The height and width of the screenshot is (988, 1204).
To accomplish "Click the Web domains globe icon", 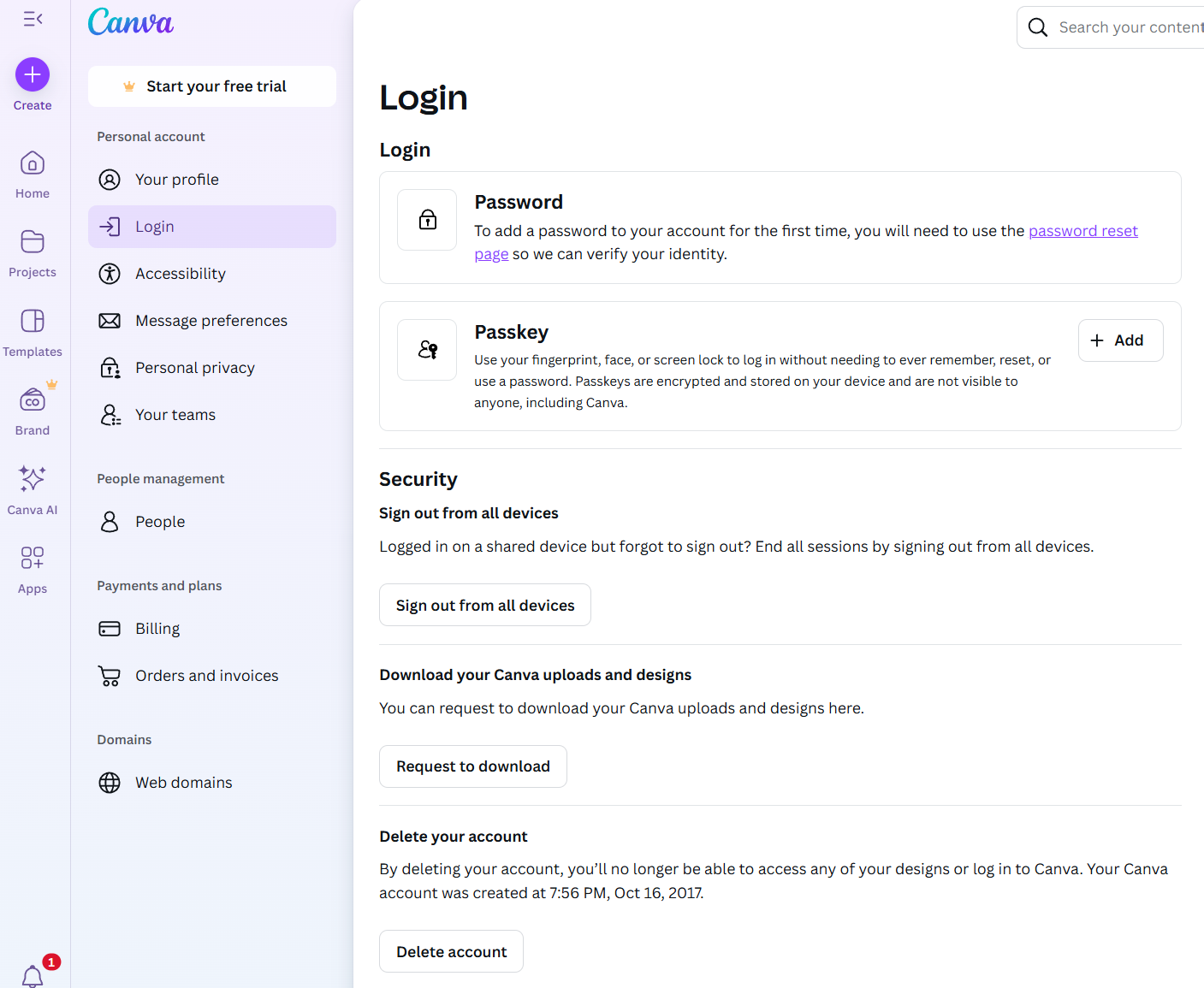I will pos(110,783).
